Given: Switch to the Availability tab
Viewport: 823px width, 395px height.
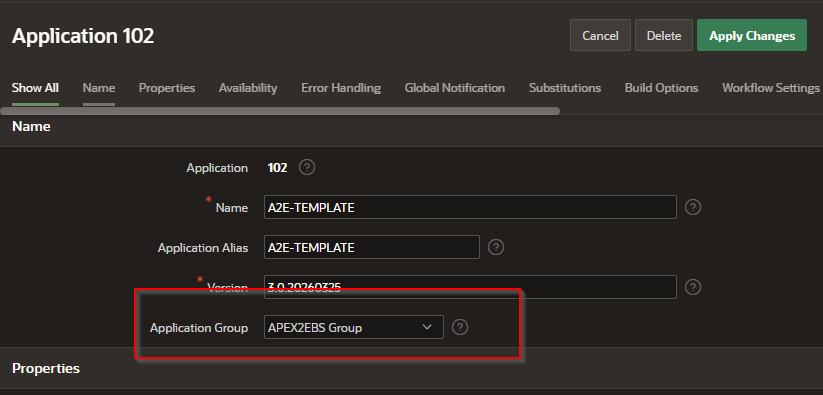Looking at the screenshot, I should [248, 88].
